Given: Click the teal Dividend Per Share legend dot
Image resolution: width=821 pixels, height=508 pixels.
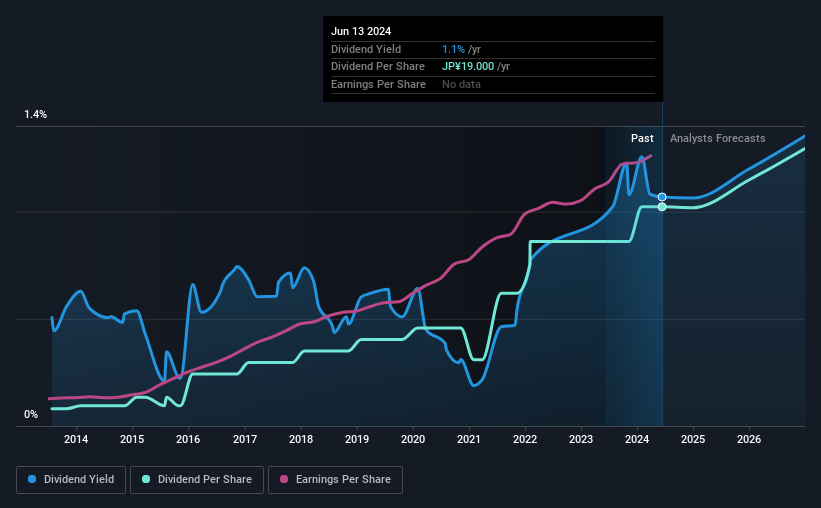Looking at the screenshot, I should point(146,479).
